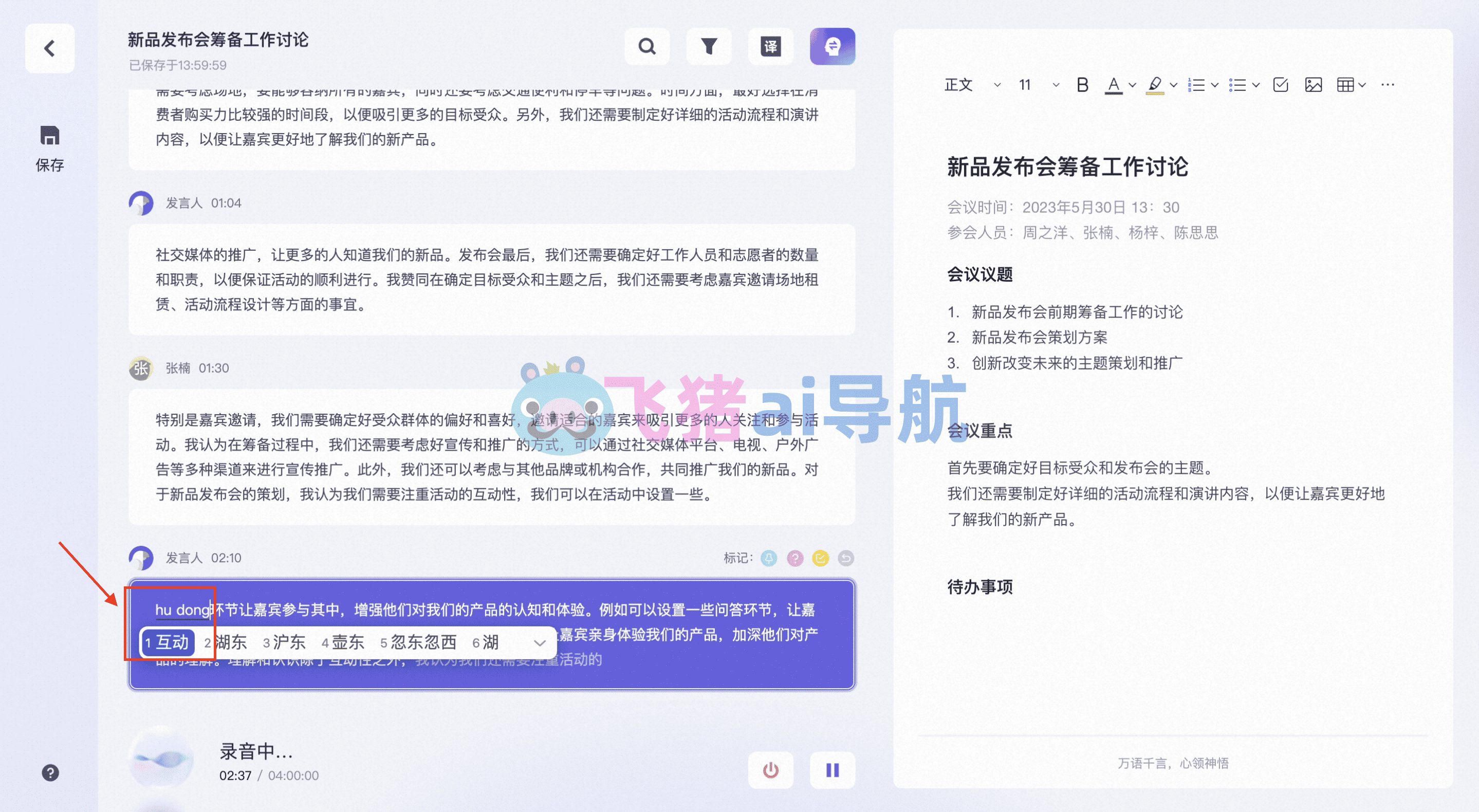Click agenda item 创新改变未来的主题策划和推广
1479x812 pixels.
(1077, 363)
